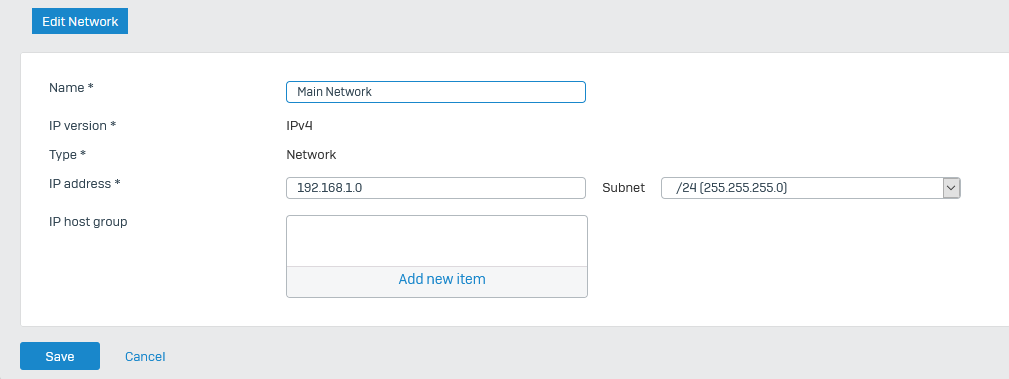This screenshot has width=1009, height=379.
Task: Click the IP host group label
Action: coord(88,222)
